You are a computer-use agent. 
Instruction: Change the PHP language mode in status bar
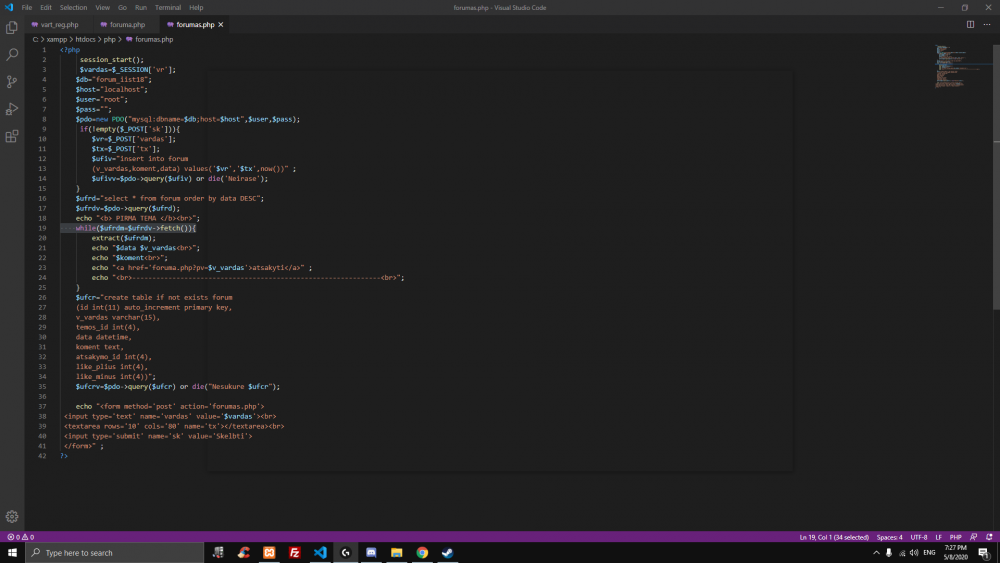[x=955, y=537]
